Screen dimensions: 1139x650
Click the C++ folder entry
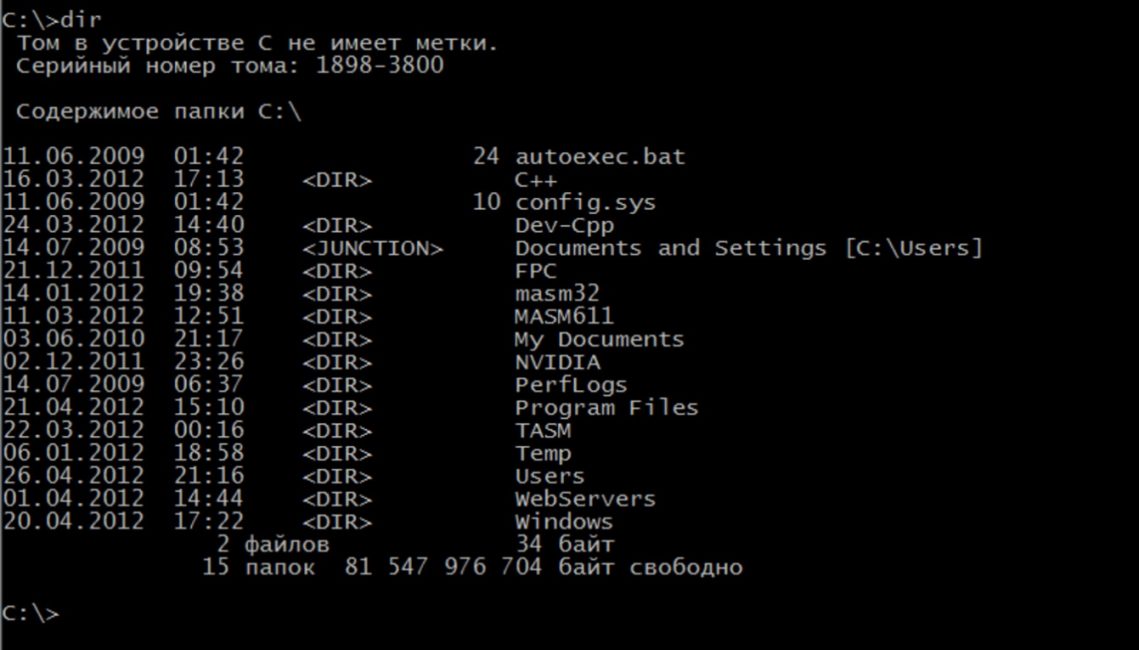tap(536, 179)
